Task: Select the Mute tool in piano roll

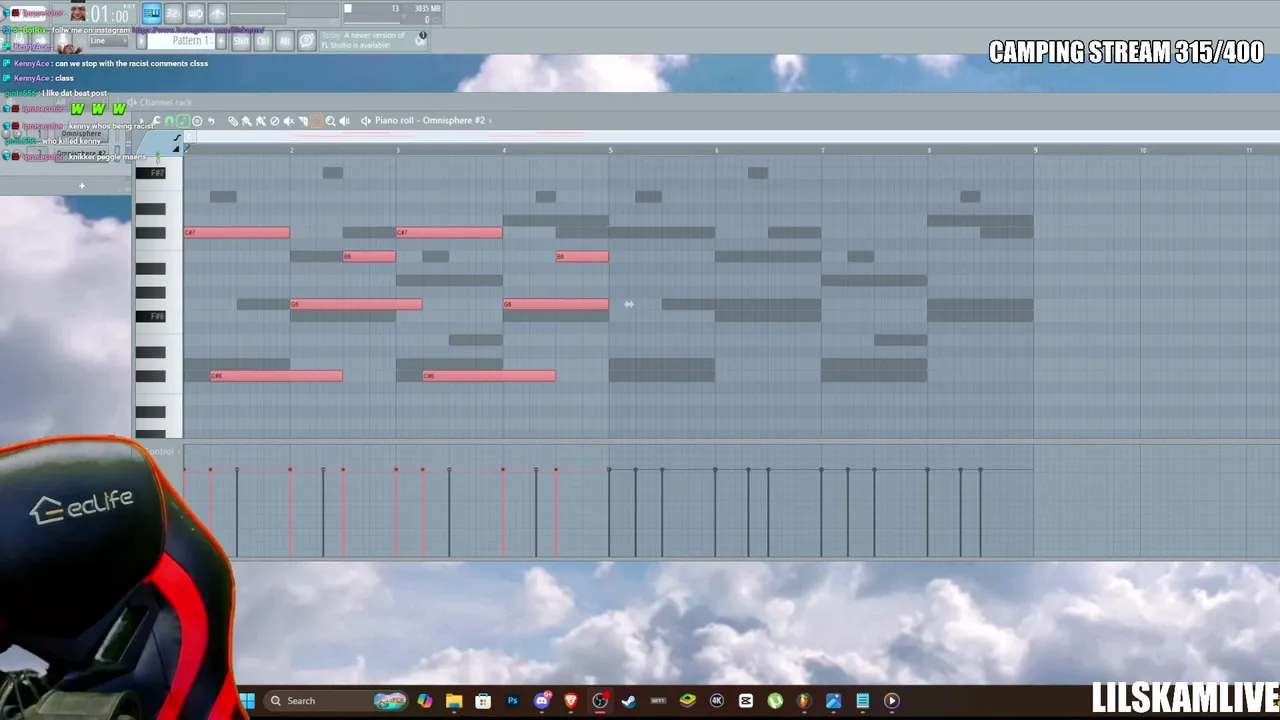Action: tap(289, 121)
